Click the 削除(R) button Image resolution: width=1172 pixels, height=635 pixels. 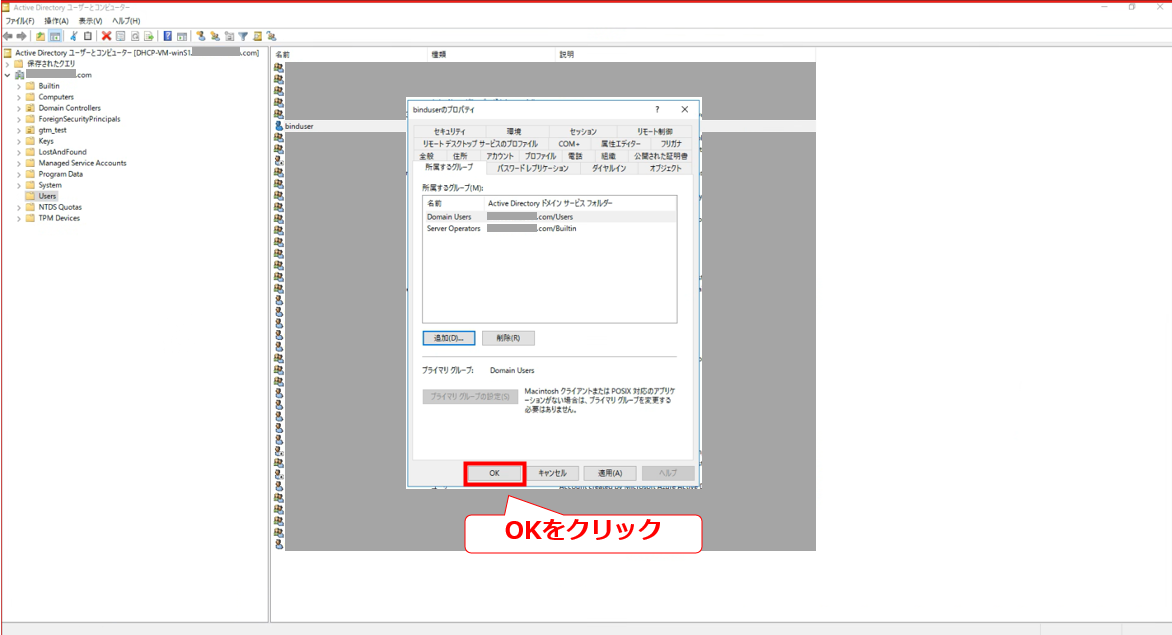pos(508,338)
